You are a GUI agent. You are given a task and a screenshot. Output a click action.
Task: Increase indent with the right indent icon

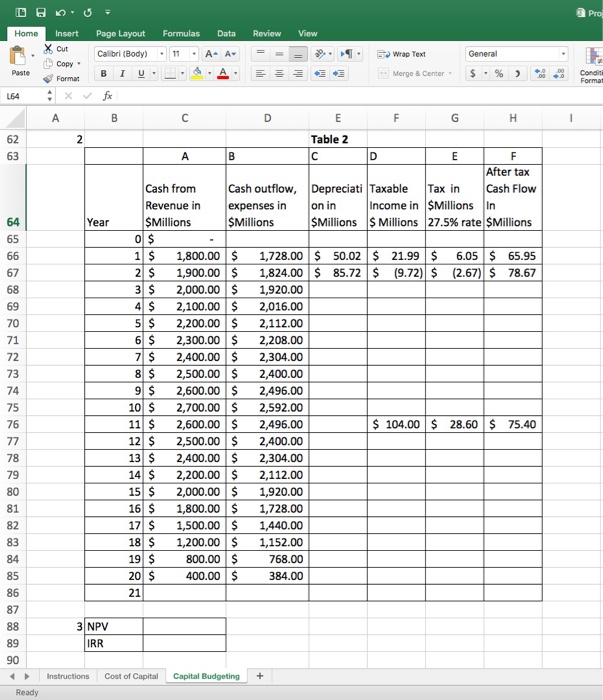point(339,73)
